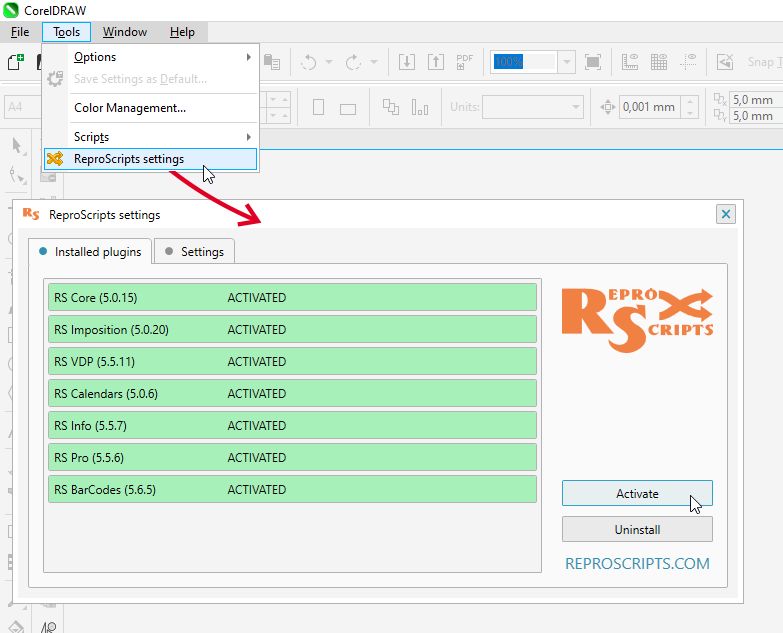Select the Pick tool in toolbox
The image size is (783, 633).
(x=17, y=146)
